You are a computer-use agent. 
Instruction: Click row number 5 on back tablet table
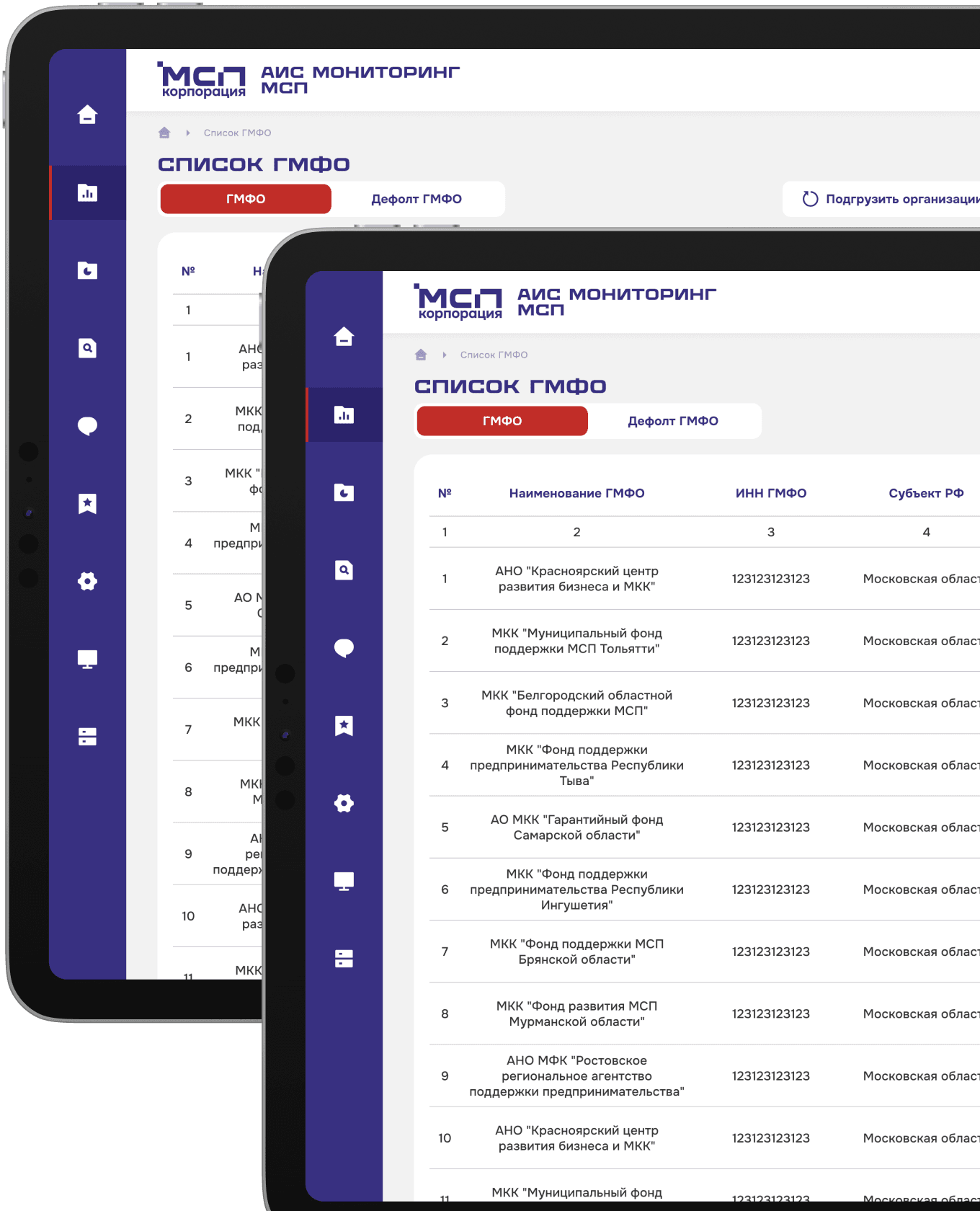188,605
